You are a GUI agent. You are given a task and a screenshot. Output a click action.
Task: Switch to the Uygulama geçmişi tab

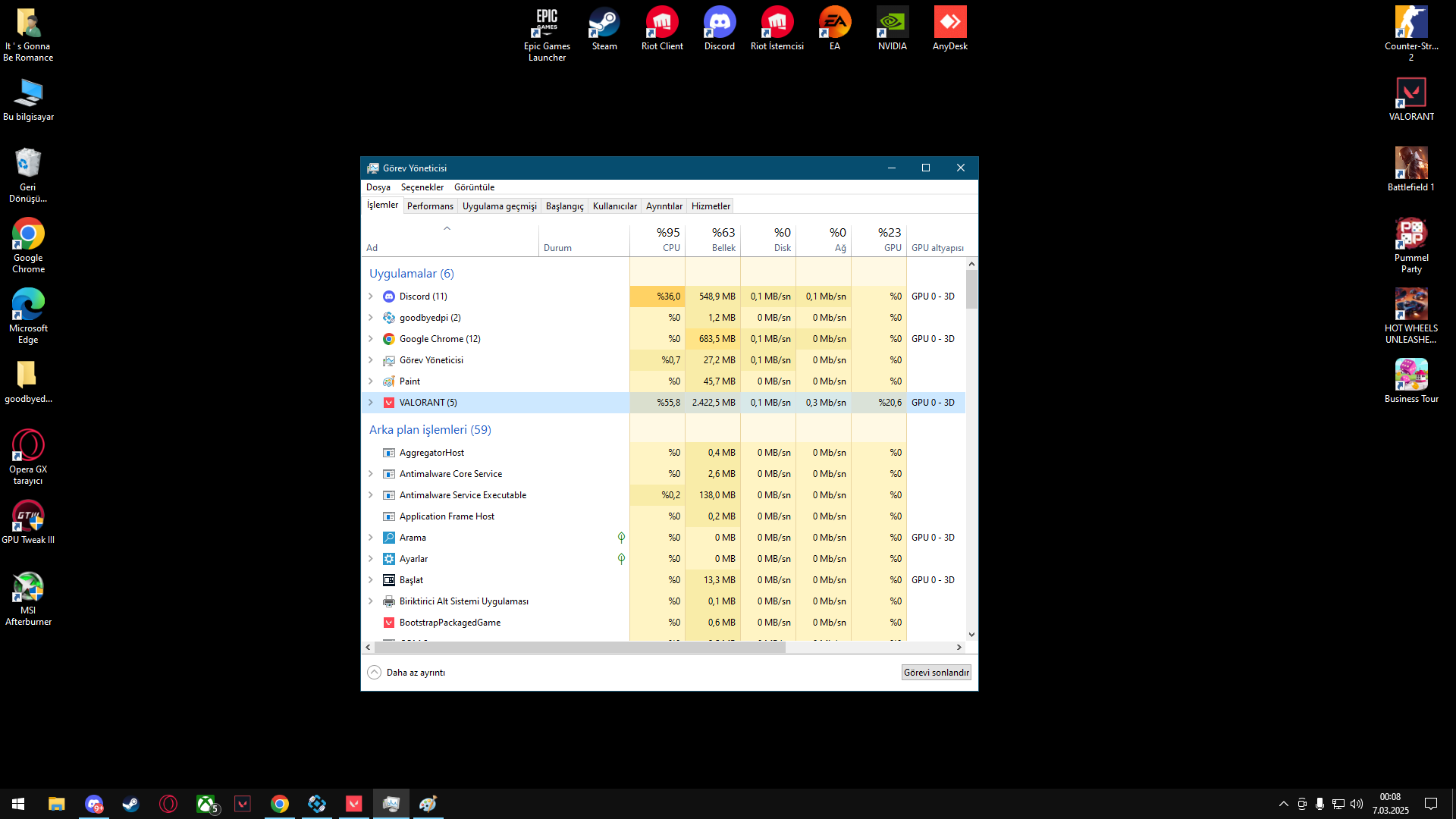coord(499,206)
